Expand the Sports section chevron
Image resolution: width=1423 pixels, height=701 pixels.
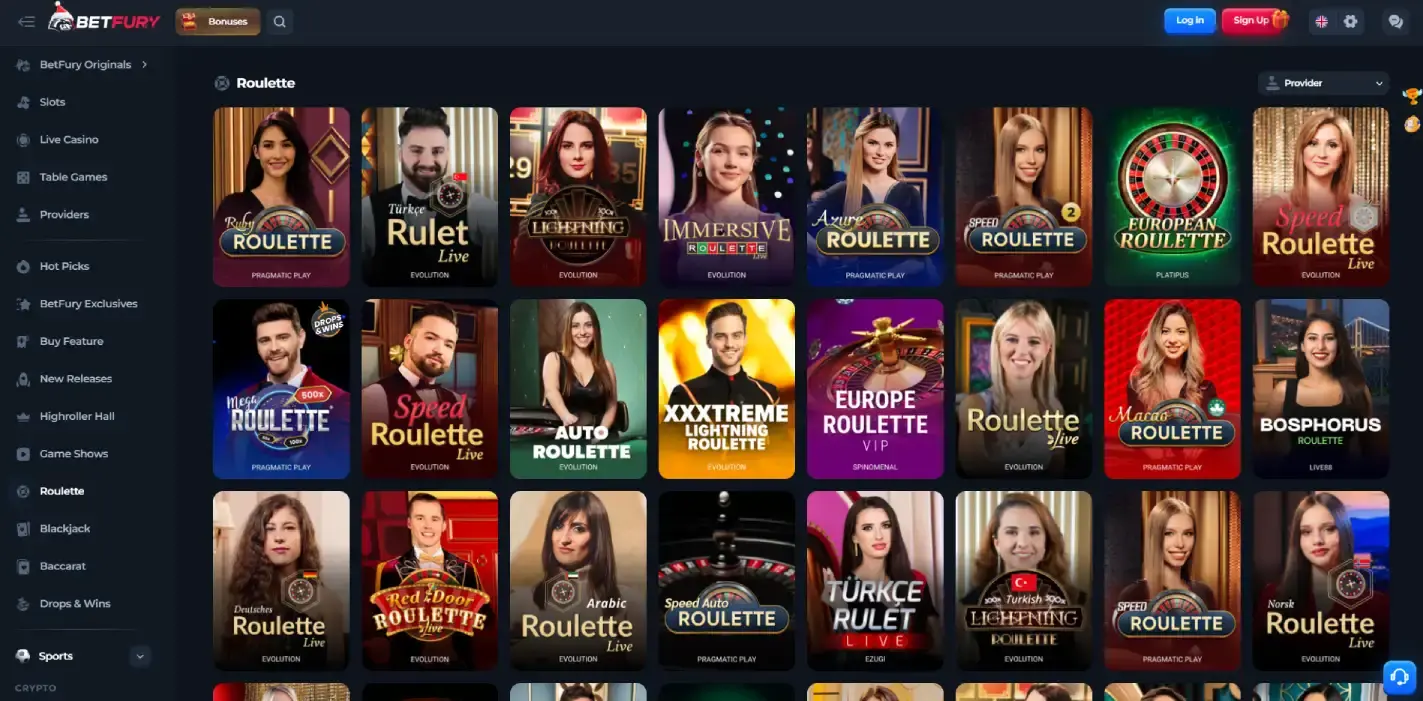coord(140,656)
